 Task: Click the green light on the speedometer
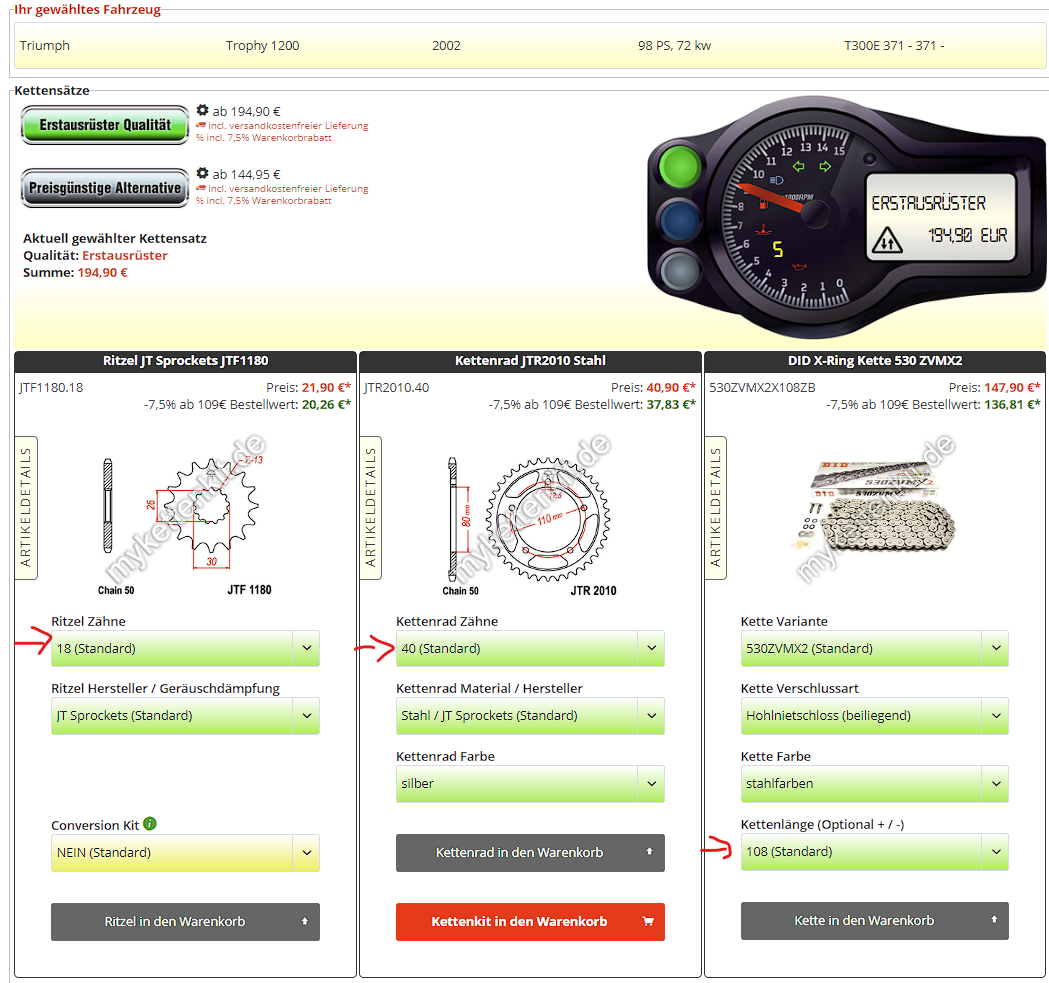point(680,167)
